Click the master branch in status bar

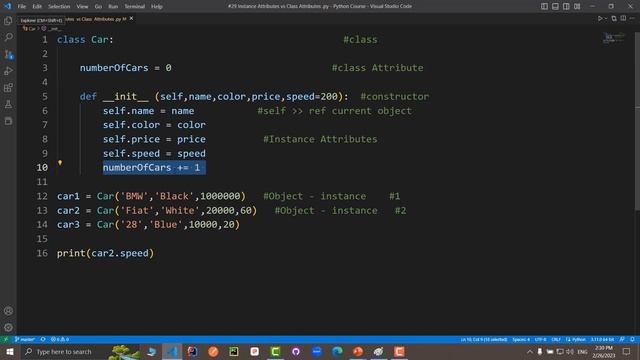24,340
